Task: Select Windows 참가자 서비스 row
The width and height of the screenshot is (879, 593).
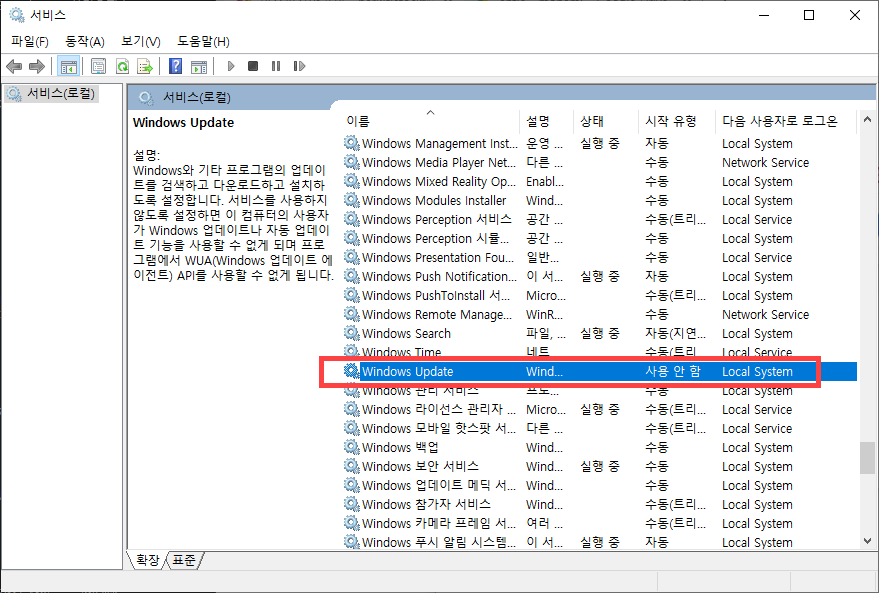Action: 600,505
